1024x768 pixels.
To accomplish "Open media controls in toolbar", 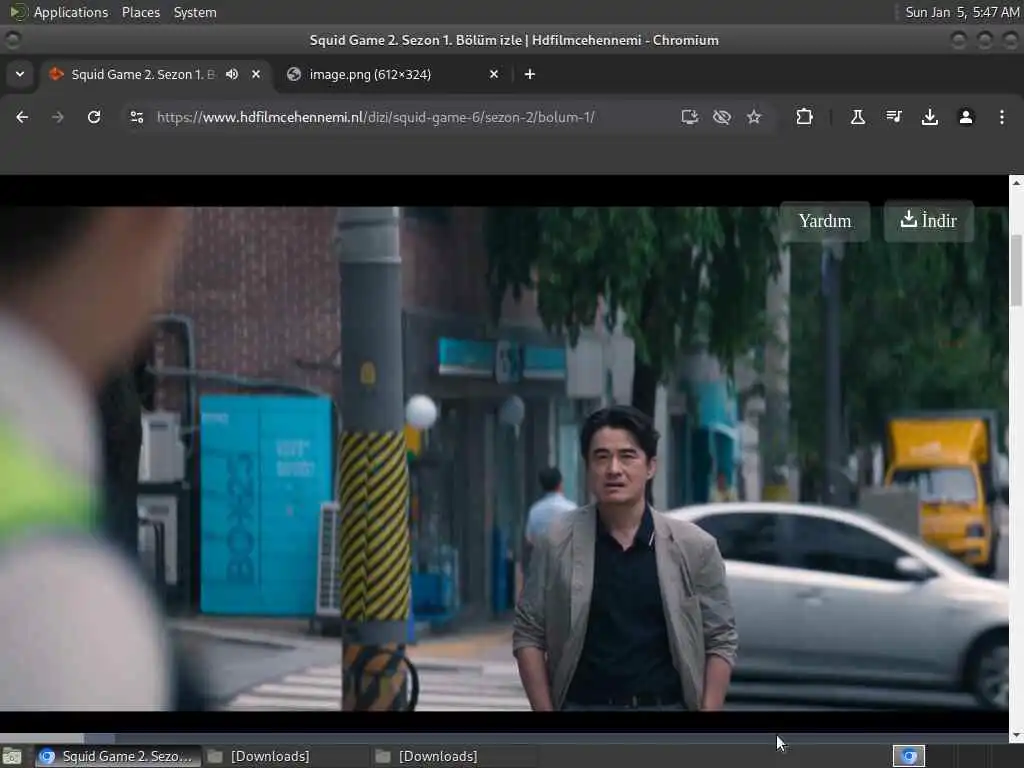I will pyautogui.click(x=893, y=117).
